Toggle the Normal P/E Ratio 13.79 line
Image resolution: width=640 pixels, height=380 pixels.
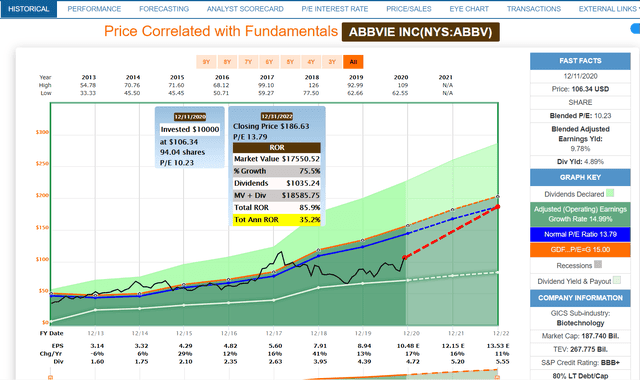[580, 234]
